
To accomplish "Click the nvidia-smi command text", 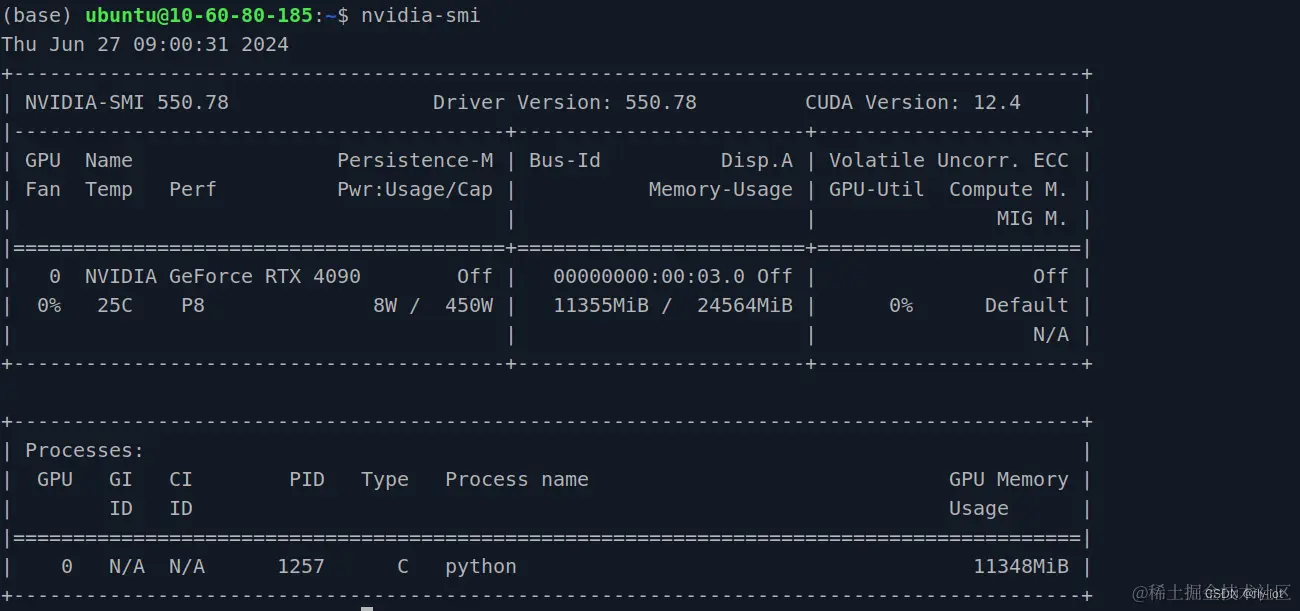I will [421, 16].
